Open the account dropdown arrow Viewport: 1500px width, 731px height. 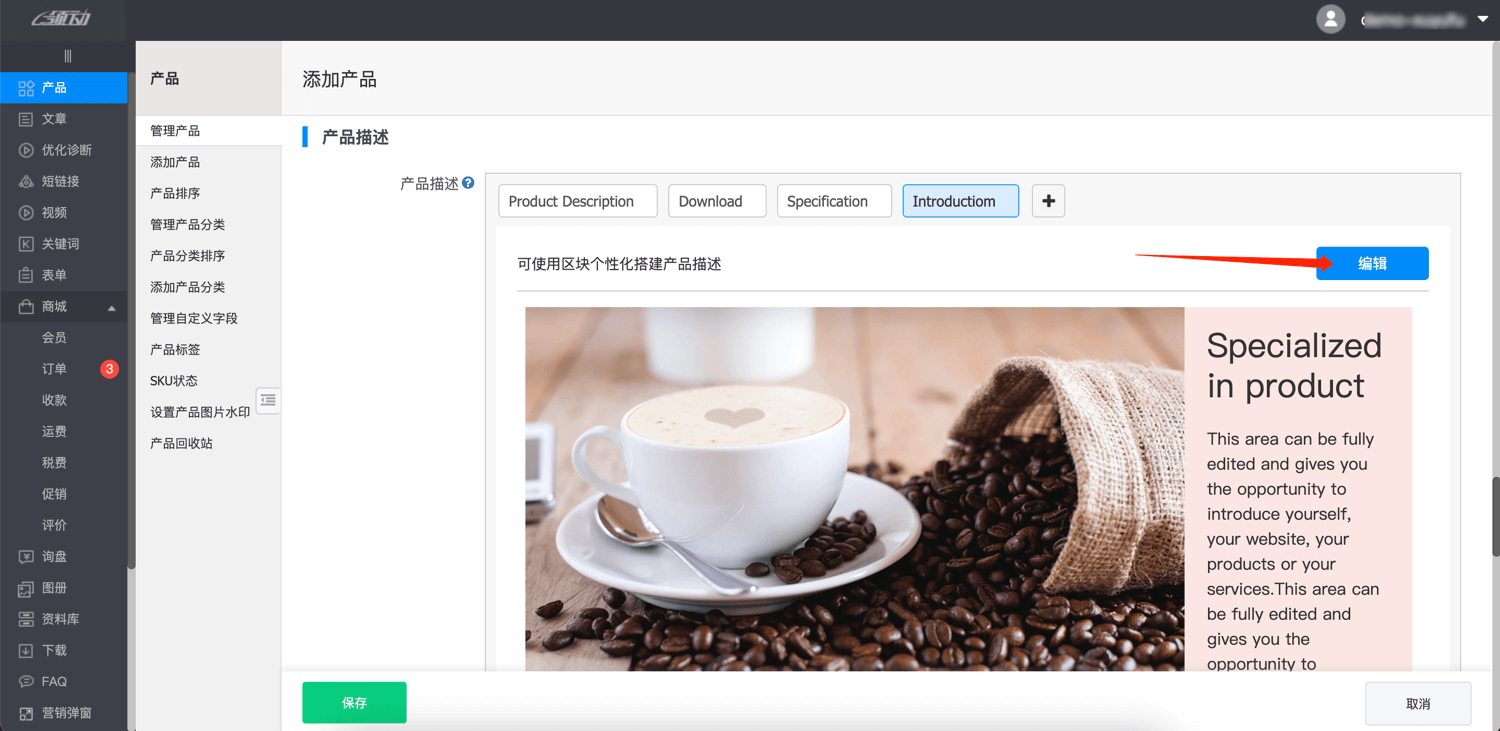(x=1483, y=19)
